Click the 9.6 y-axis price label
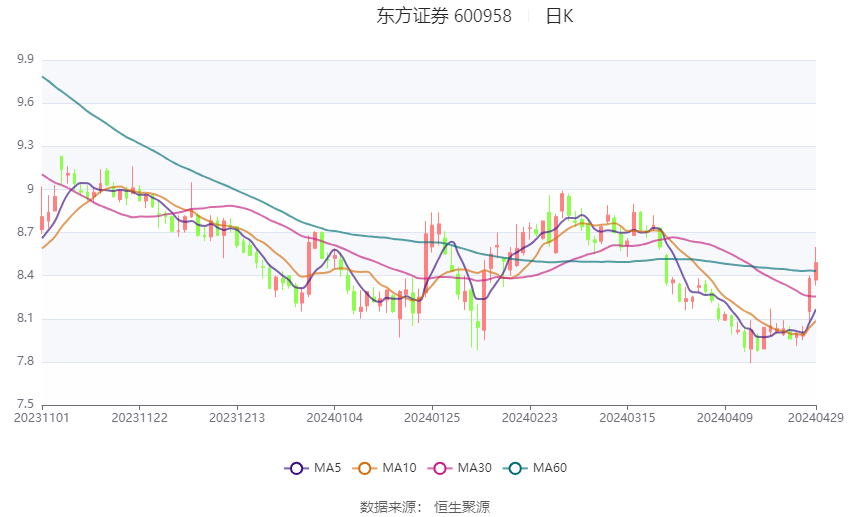850x517 pixels. pos(25,102)
